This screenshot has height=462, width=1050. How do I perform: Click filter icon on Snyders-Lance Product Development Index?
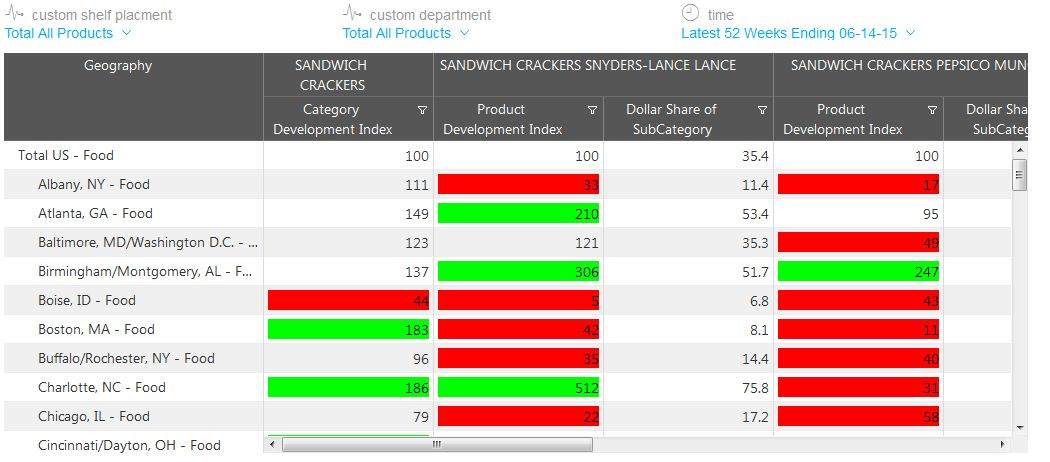tap(592, 110)
